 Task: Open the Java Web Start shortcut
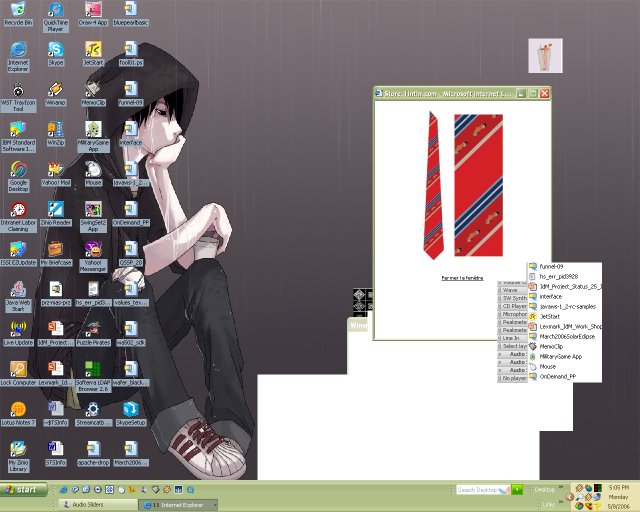pos(18,296)
